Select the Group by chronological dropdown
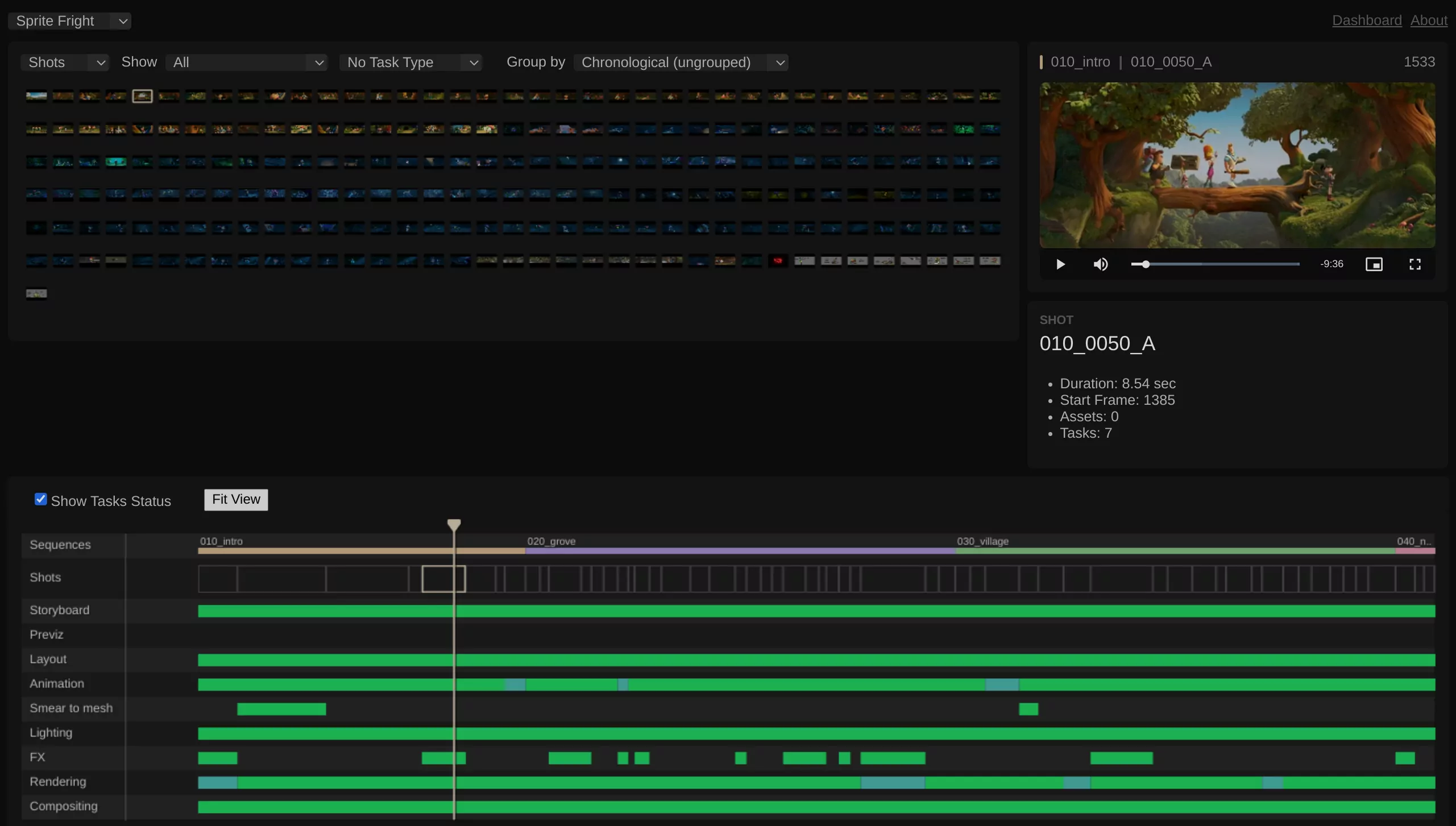 coord(682,62)
